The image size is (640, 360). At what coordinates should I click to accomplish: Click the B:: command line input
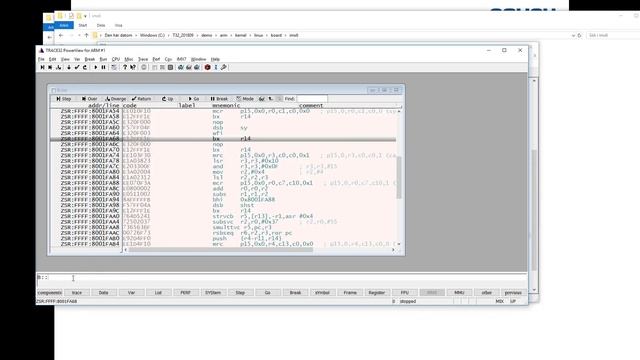point(282,278)
